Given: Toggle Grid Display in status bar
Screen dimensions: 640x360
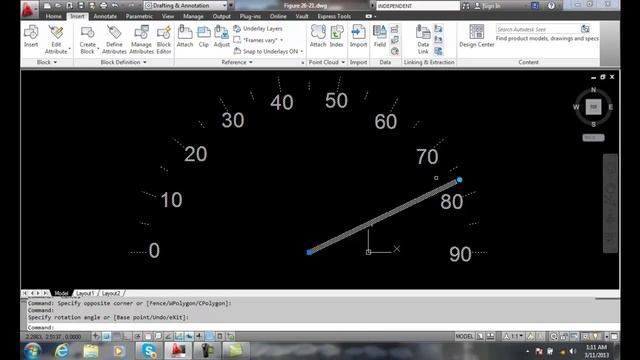Looking at the screenshot, I should pyautogui.click(x=117, y=336).
